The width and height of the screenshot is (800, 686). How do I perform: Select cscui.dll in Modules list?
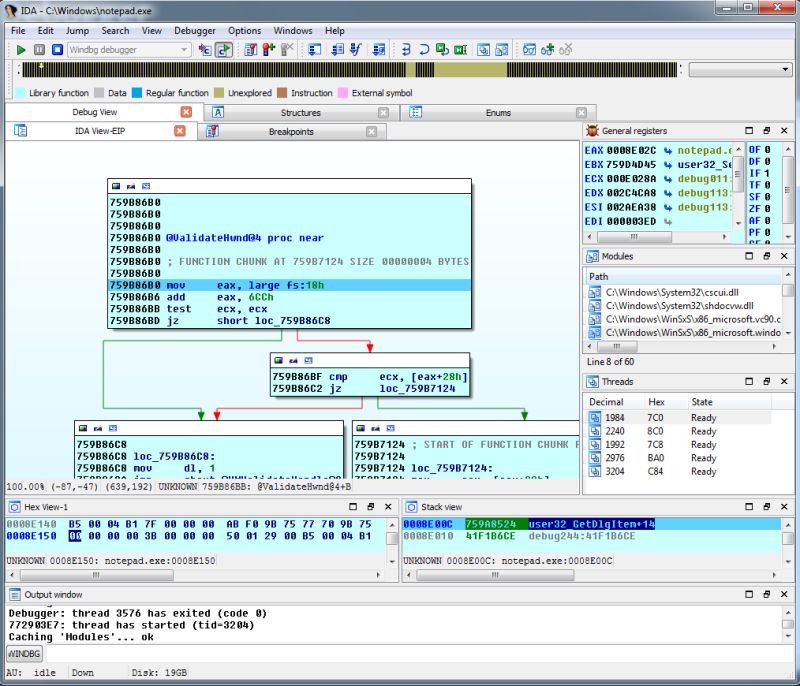[x=684, y=292]
